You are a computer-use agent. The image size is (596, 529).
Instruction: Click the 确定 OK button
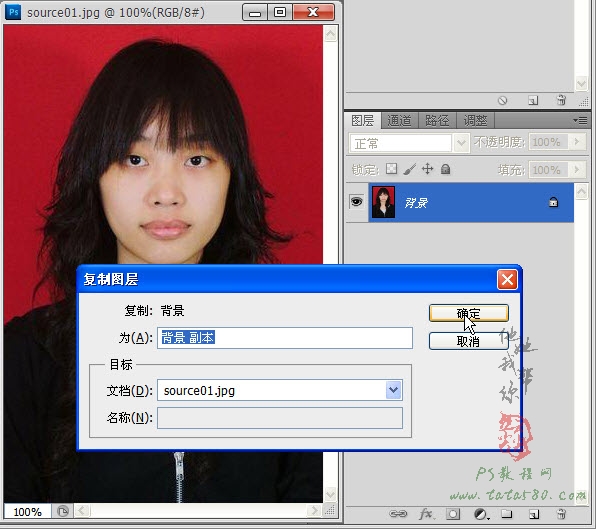tap(469, 314)
